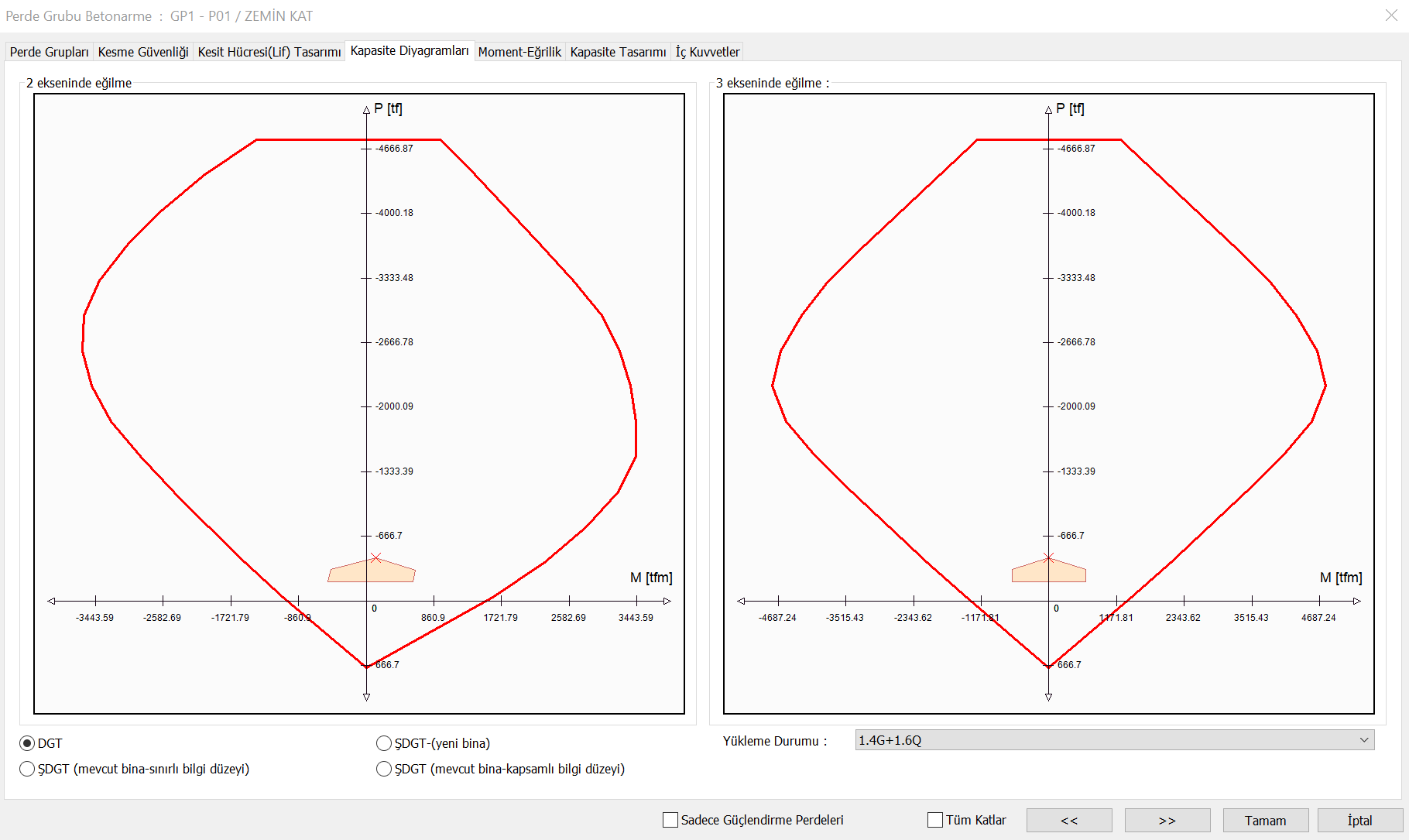Switch to İç Kuvvetler tab
Screen dimensions: 1409x840
click(708, 52)
